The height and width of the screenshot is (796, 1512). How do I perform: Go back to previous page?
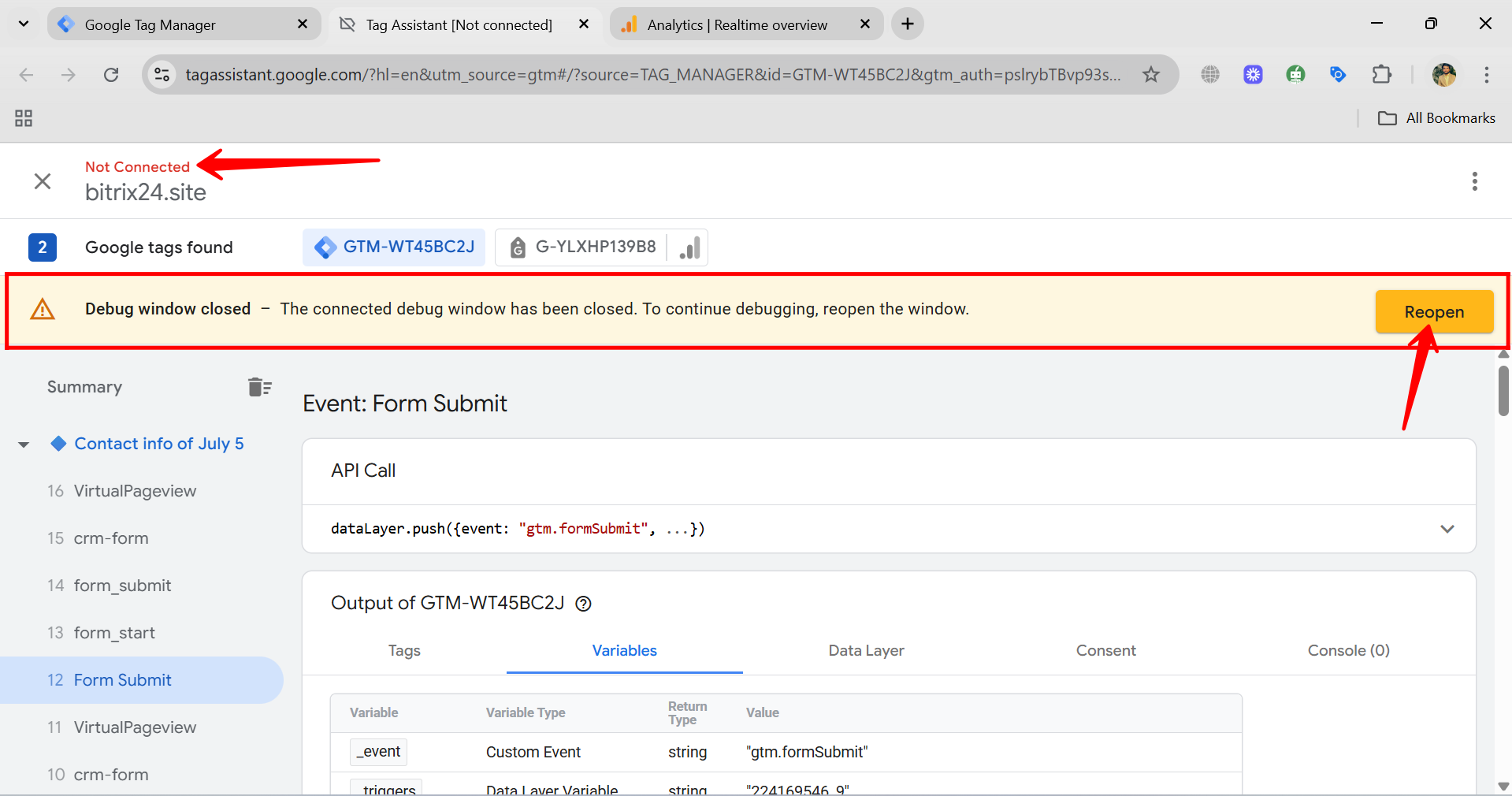click(26, 75)
